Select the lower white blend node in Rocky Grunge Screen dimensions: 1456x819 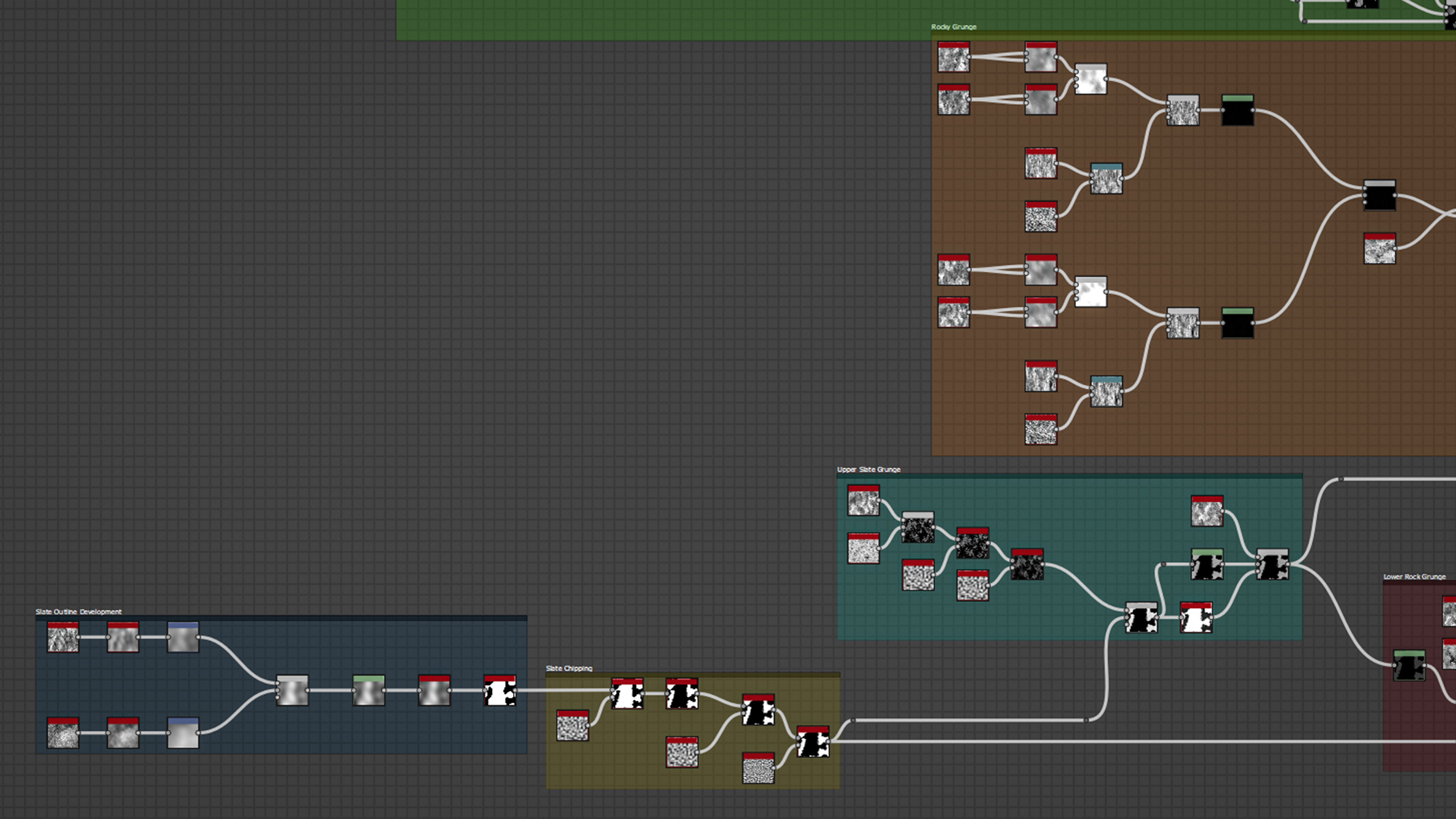1090,292
